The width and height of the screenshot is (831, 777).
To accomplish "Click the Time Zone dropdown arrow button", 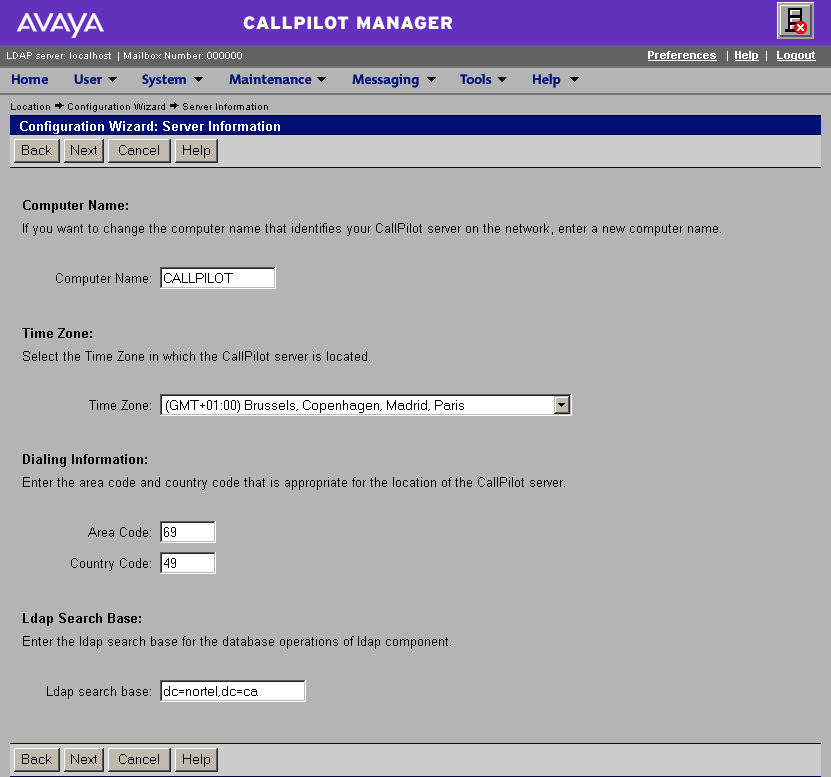I will 561,405.
